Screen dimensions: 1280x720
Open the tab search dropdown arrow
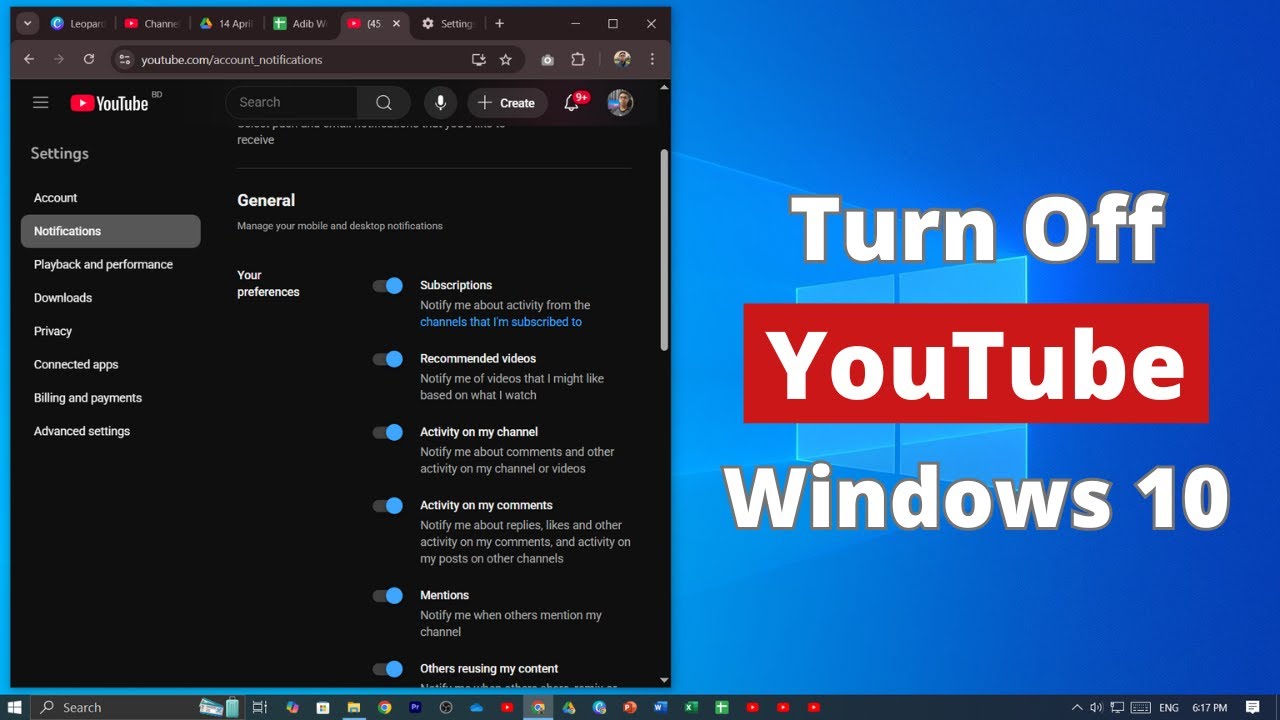(x=28, y=23)
